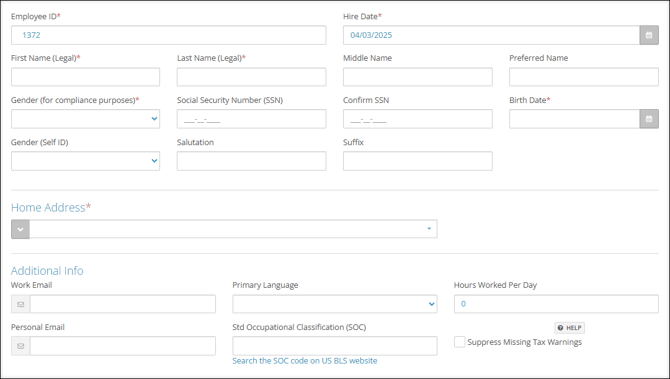Screen dimensions: 670x379
Task: Click the Additional Info section heading
Action: tap(47, 271)
